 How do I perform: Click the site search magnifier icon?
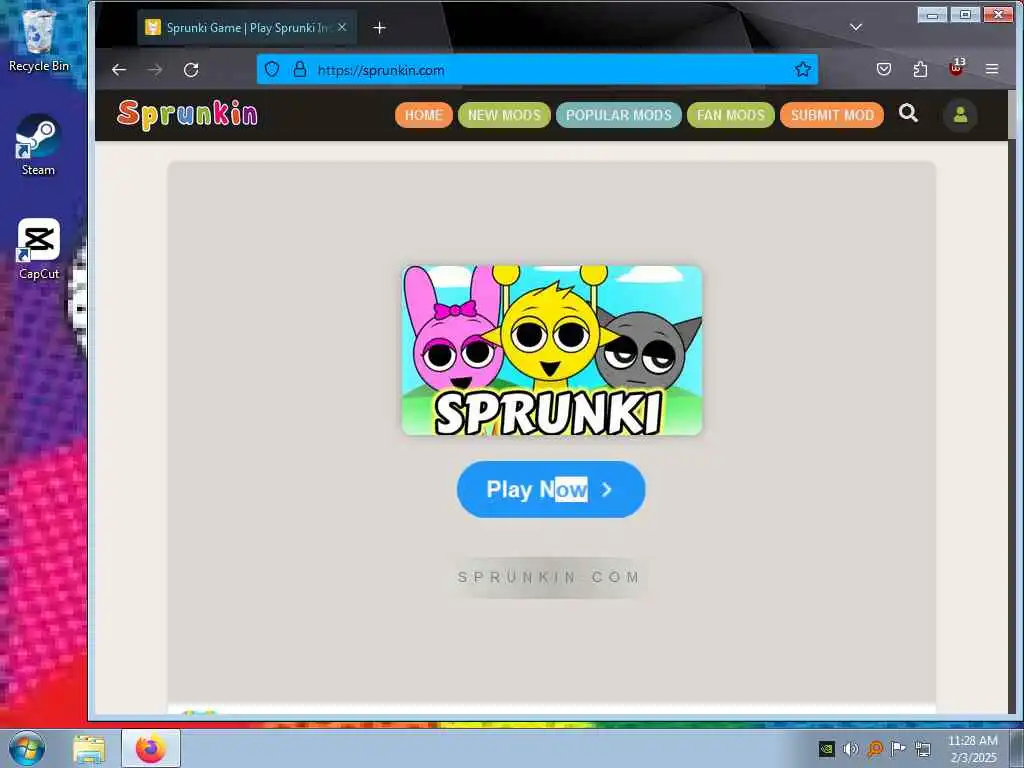point(908,114)
